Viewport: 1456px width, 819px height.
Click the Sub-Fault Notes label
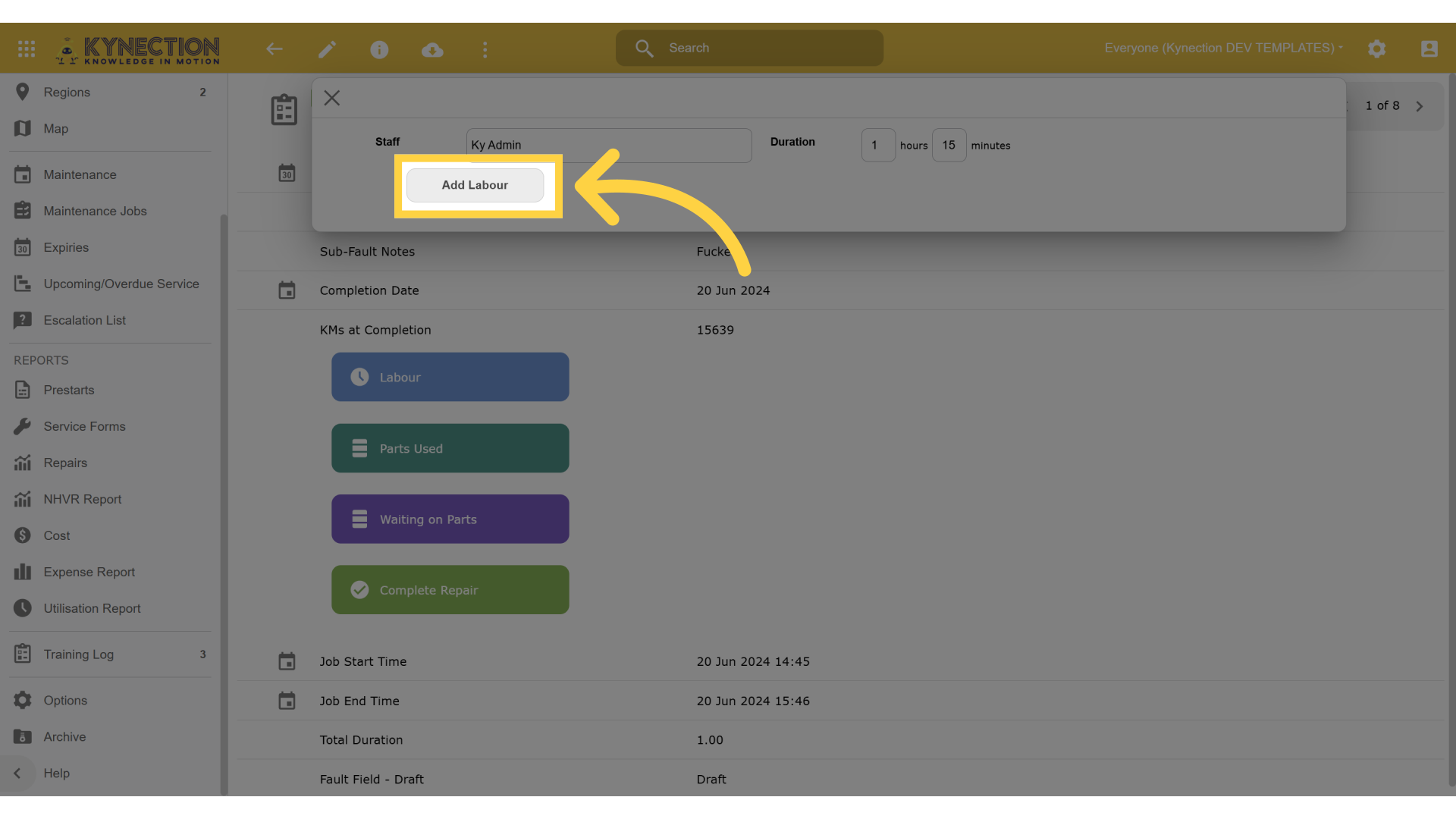click(x=367, y=252)
